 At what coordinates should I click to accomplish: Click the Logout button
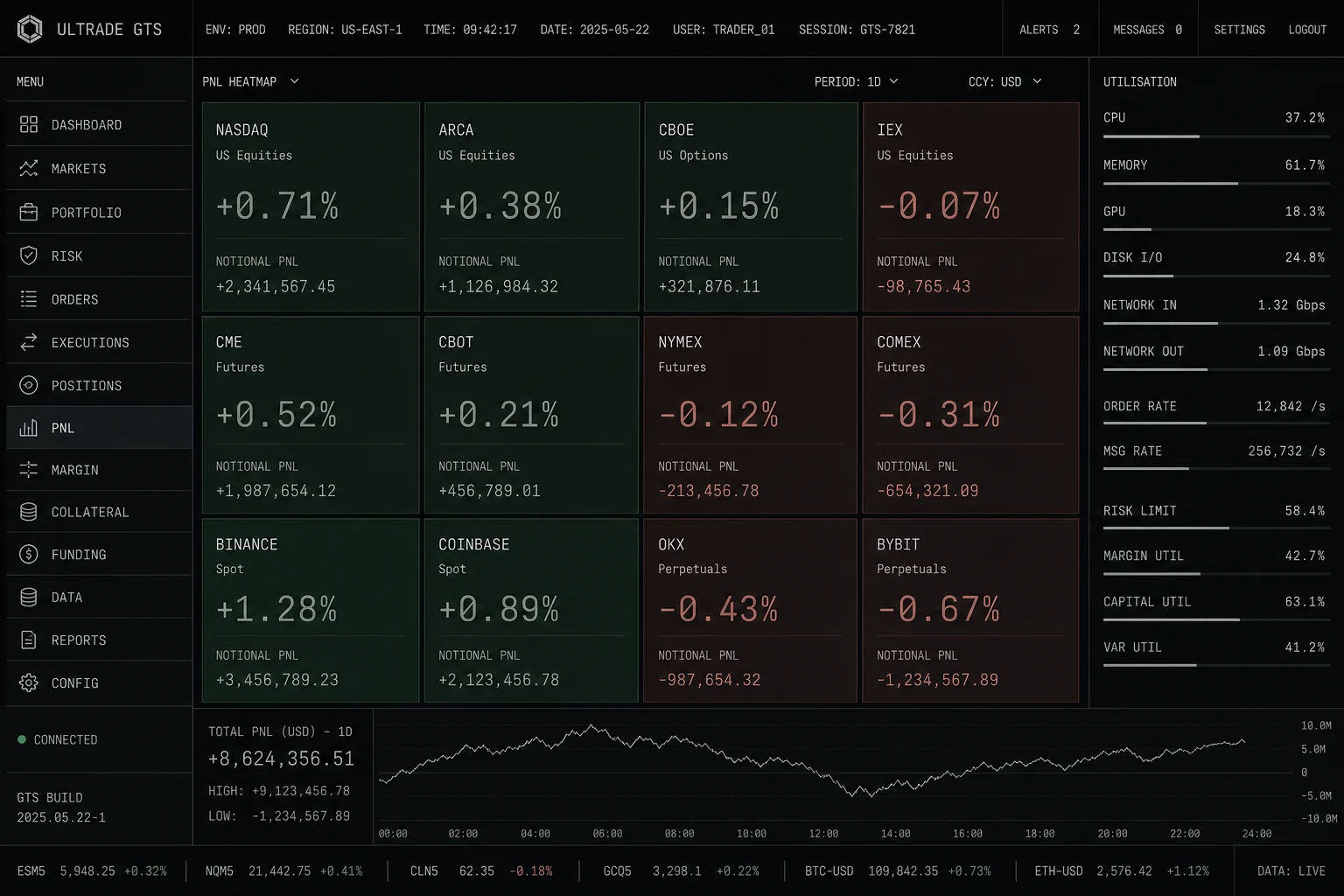pyautogui.click(x=1307, y=29)
